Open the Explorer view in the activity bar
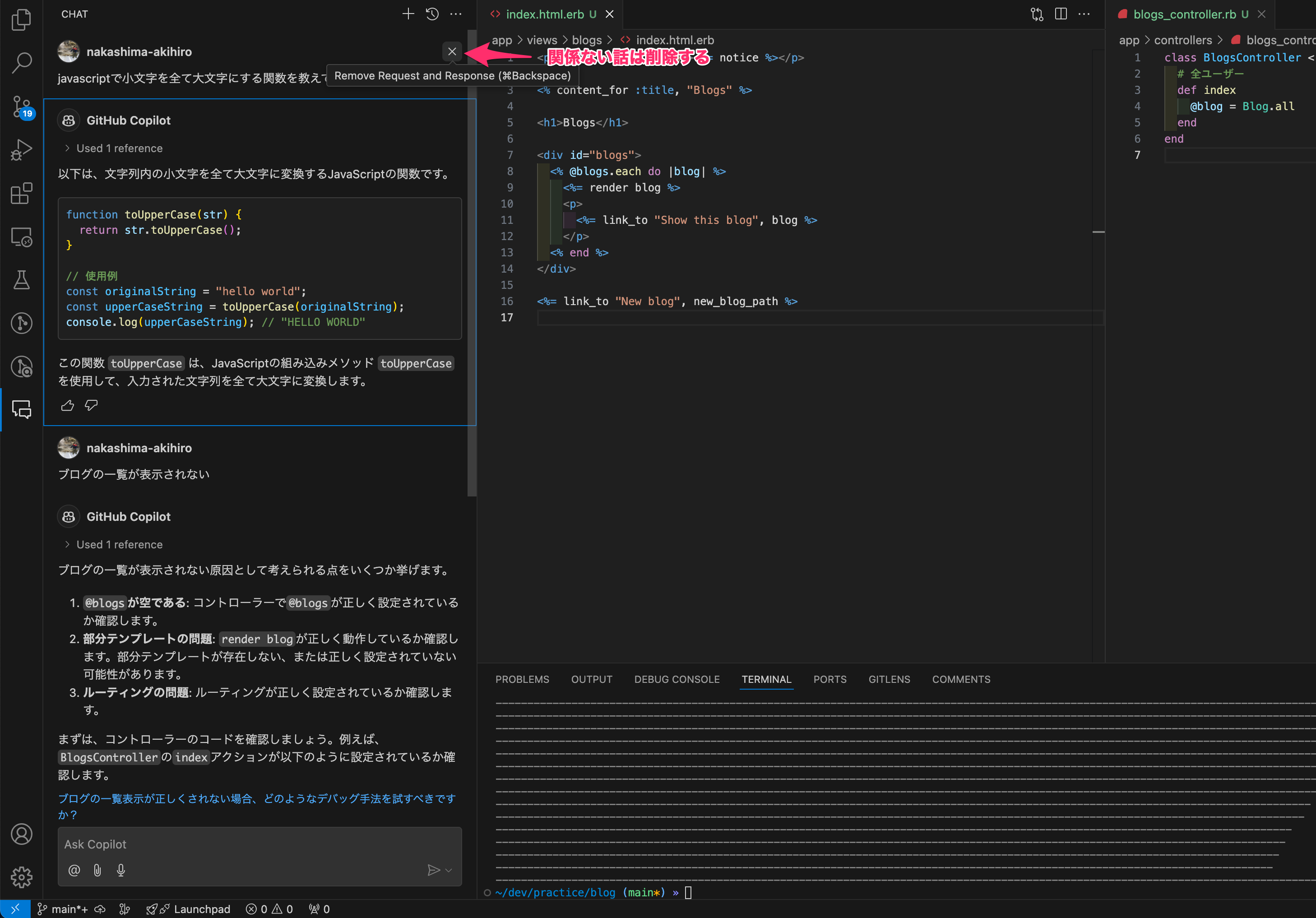1316x918 pixels. (21, 19)
